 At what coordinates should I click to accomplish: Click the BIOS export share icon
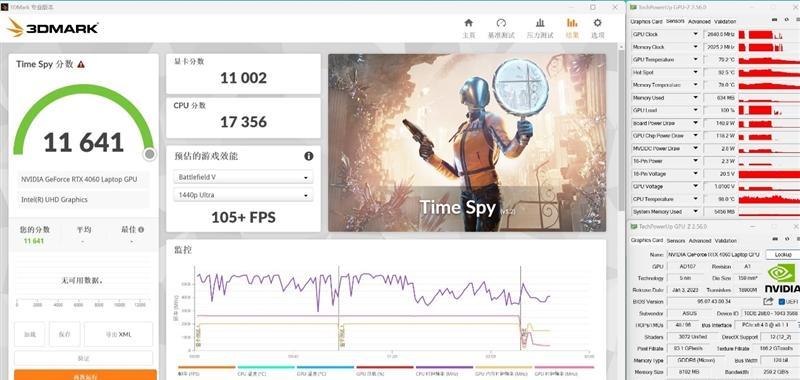pos(768,301)
